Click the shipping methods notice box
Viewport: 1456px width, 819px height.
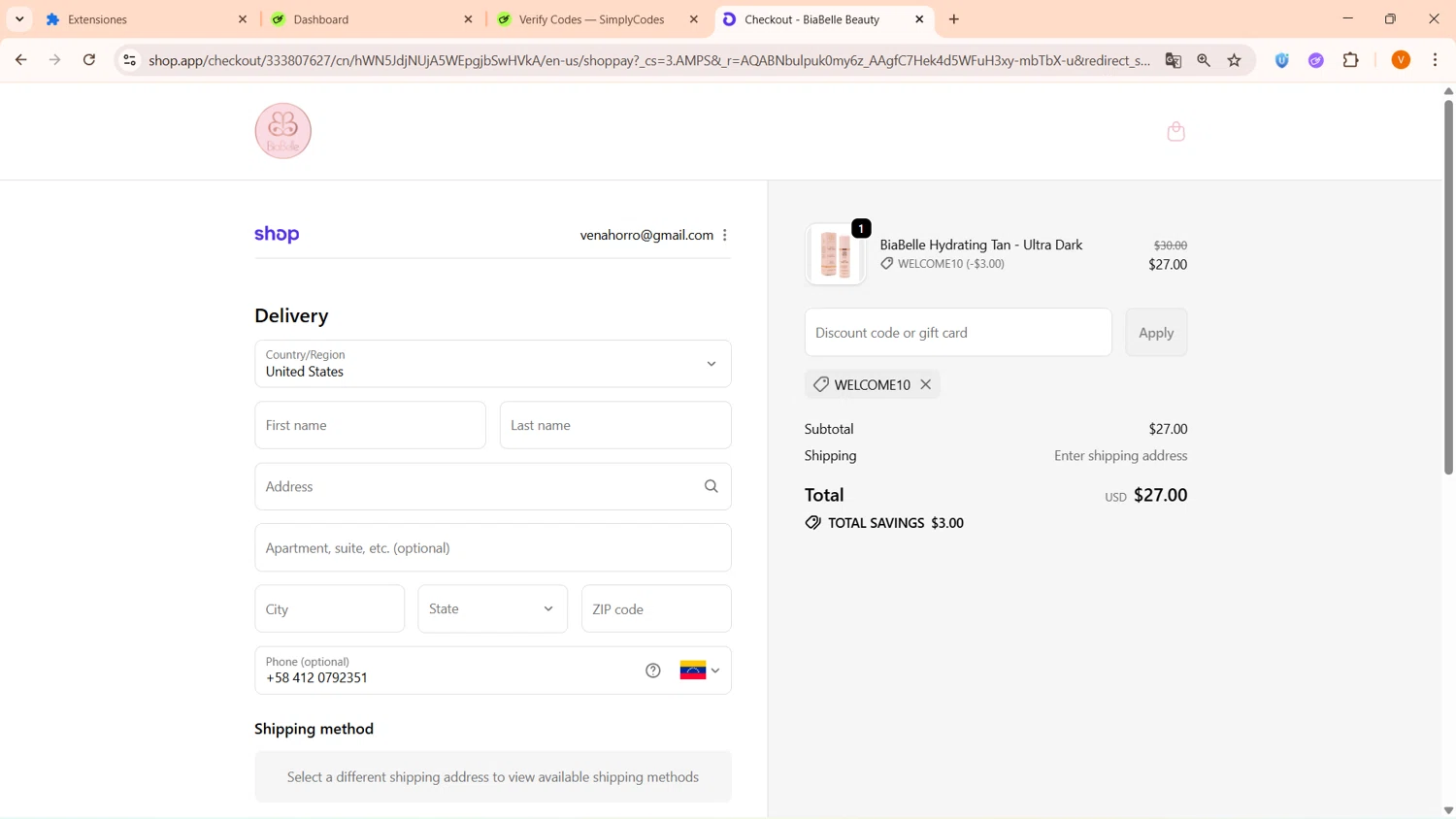(493, 777)
